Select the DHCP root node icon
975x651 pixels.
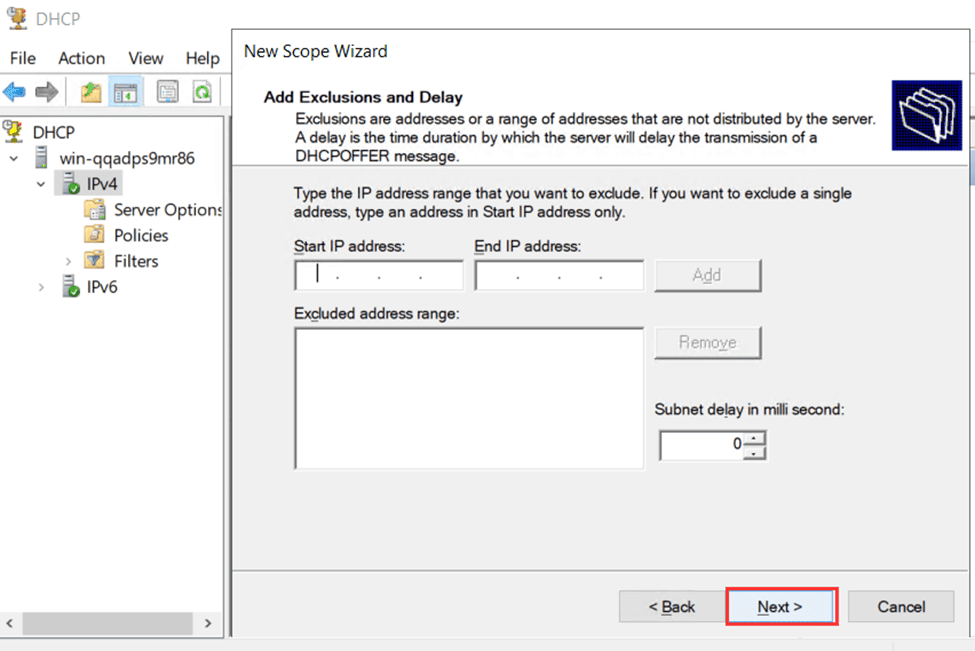[13, 132]
